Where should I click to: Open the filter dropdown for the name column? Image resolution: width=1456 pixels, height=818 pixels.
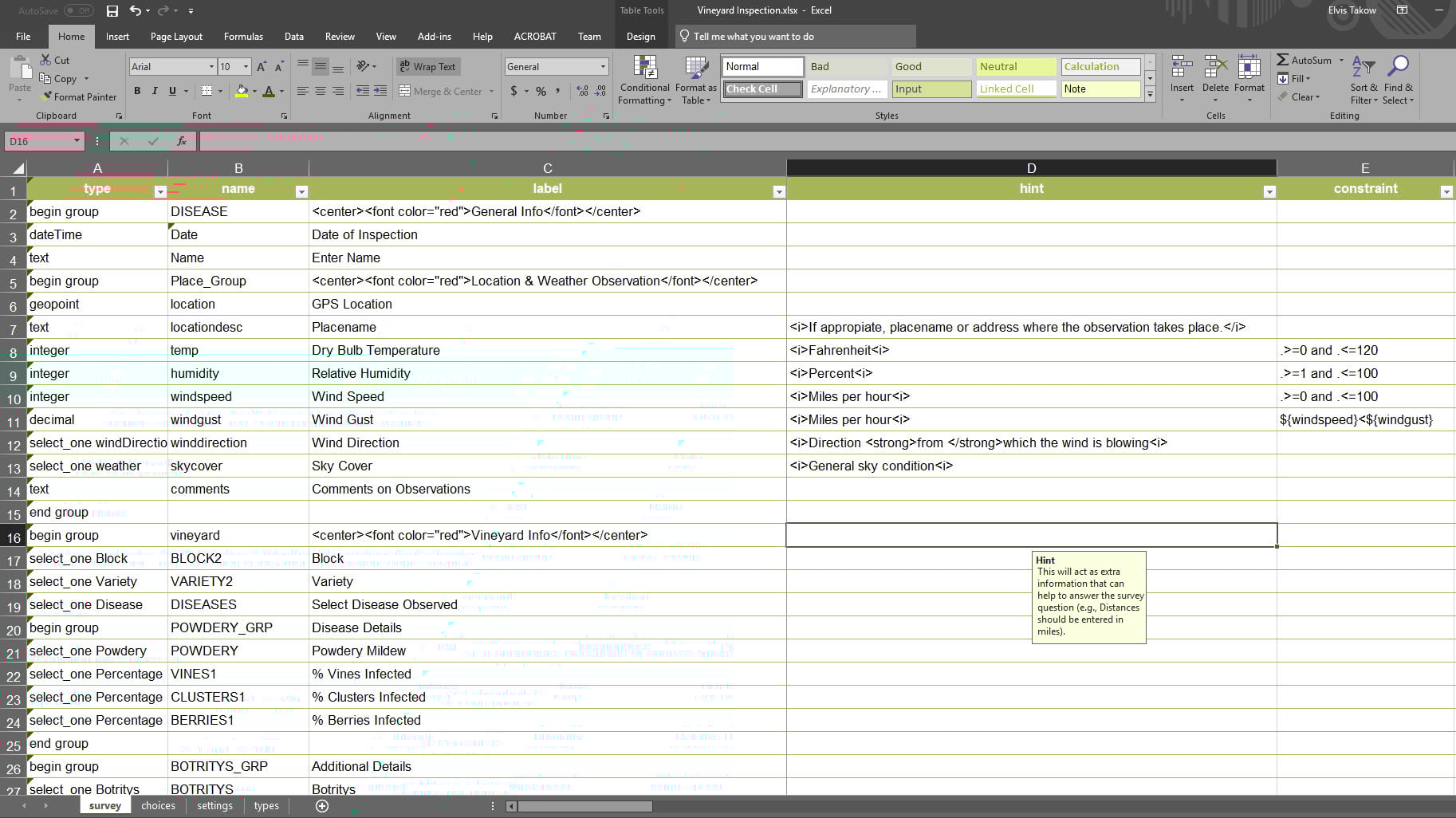301,191
